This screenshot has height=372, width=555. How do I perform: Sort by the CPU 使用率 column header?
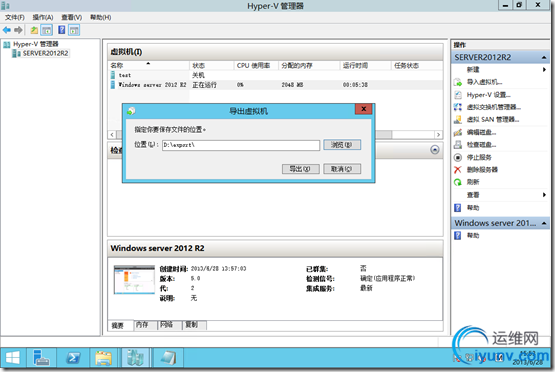pos(256,65)
